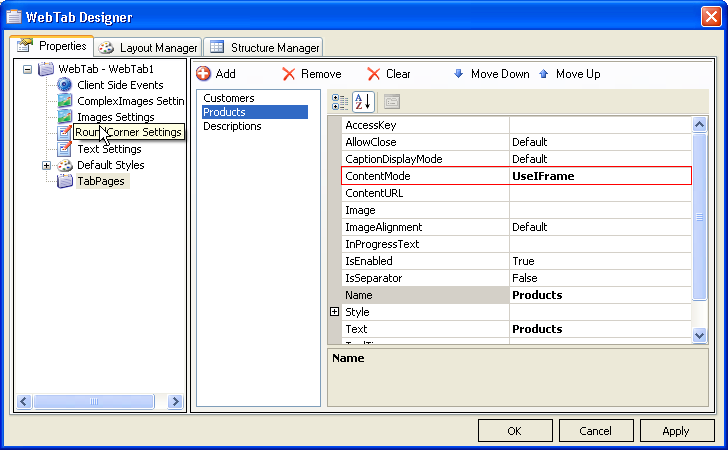
Task: Select Client Side Events in tree
Action: click(119, 85)
